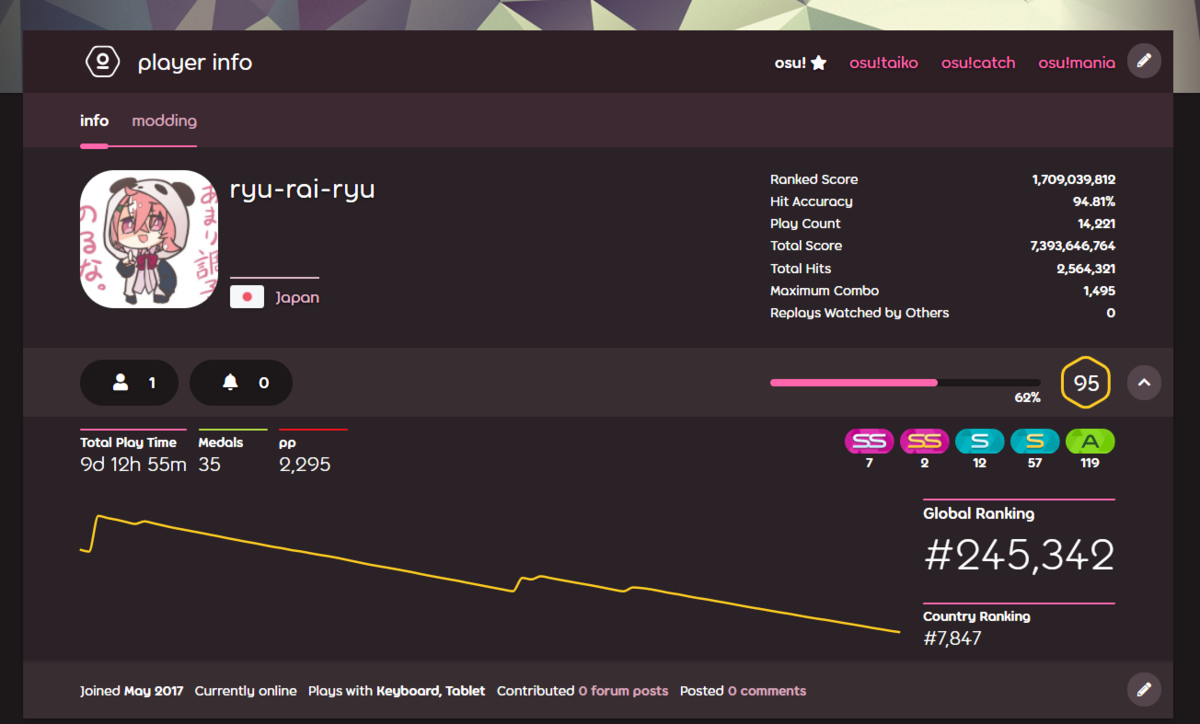Image resolution: width=1200 pixels, height=724 pixels.
Task: Click the username ryu-rai-ryu
Action: tap(302, 189)
